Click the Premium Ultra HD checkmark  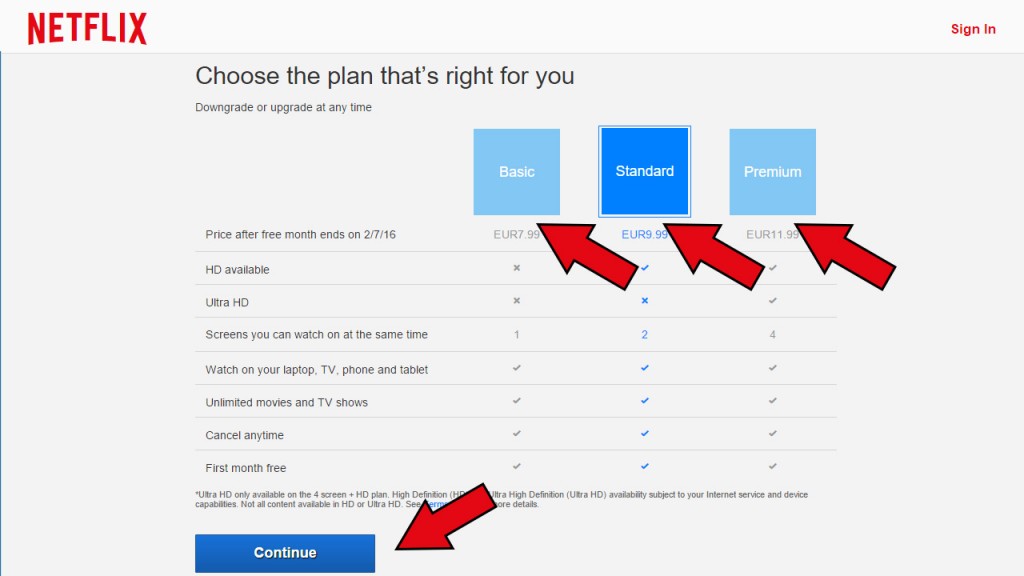pos(773,300)
